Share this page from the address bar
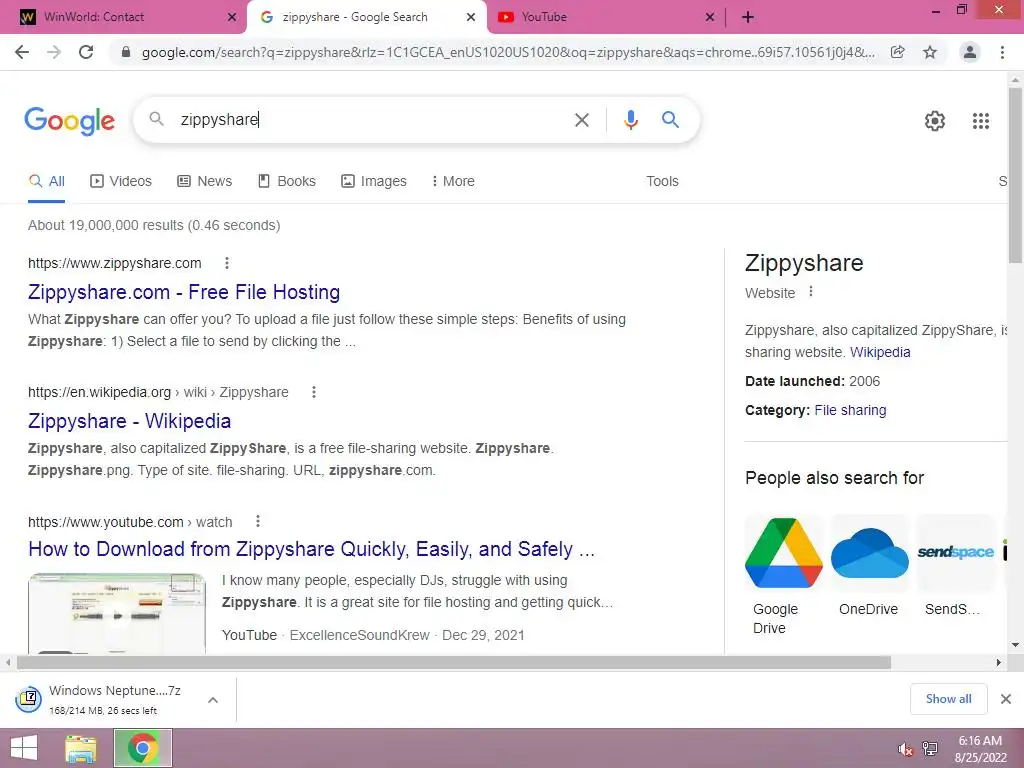The width and height of the screenshot is (1024, 768). point(898,52)
